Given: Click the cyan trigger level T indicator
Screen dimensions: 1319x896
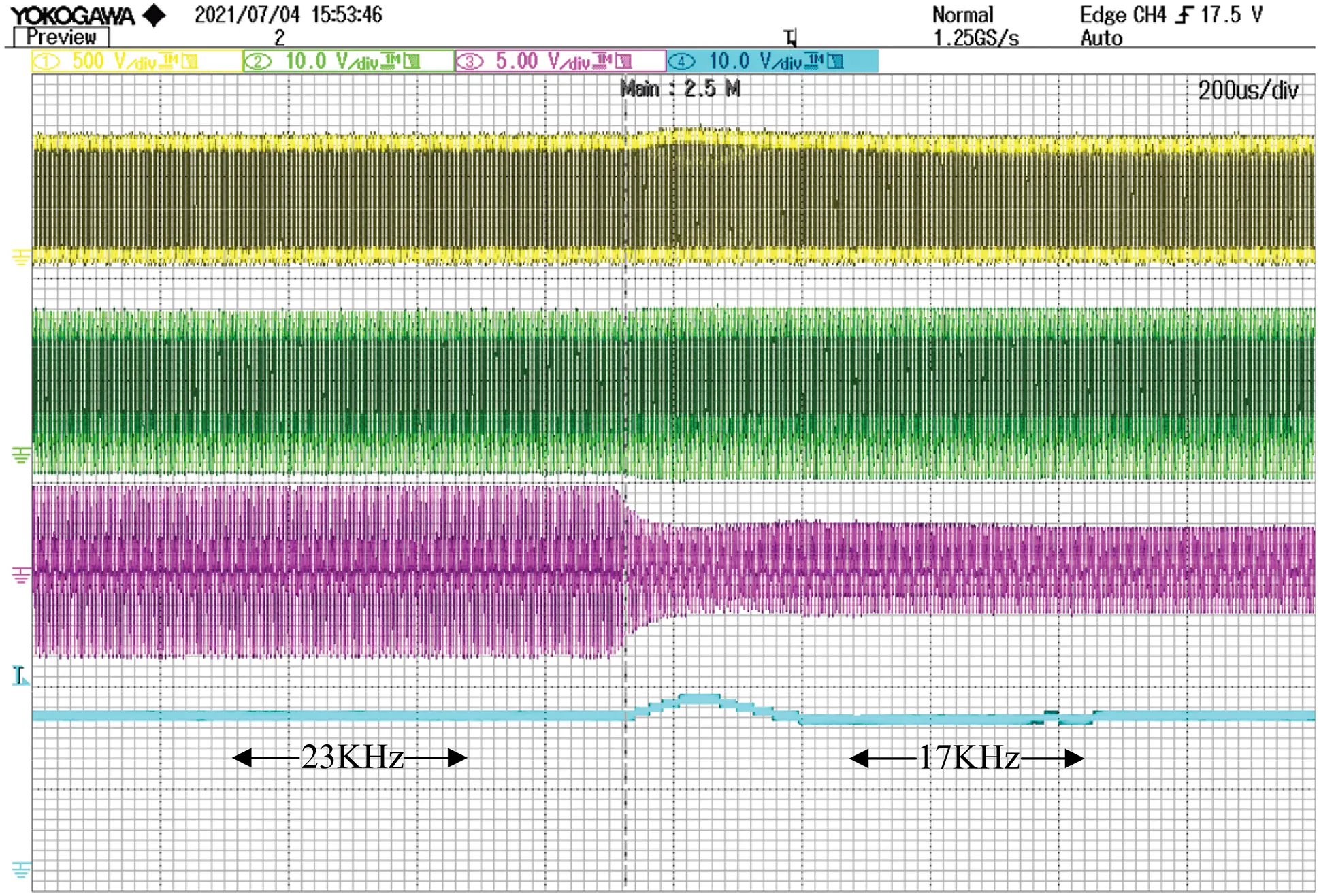Looking at the screenshot, I should pyautogui.click(x=20, y=676).
